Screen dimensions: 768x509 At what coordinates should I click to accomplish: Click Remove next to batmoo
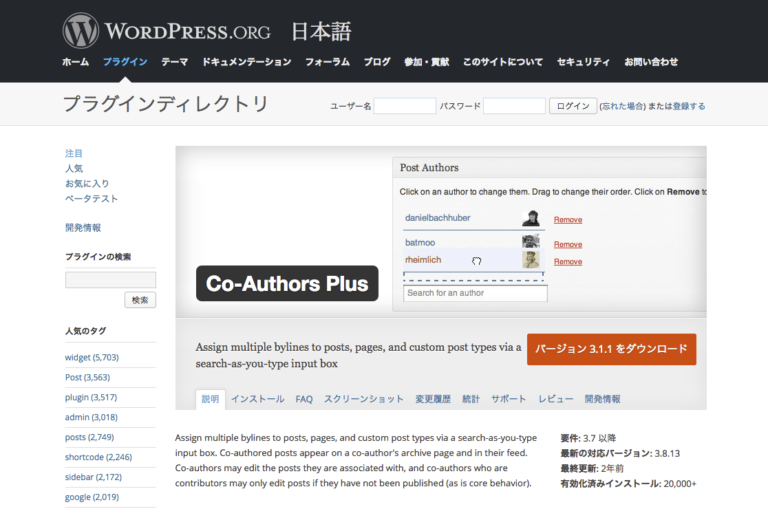(568, 244)
